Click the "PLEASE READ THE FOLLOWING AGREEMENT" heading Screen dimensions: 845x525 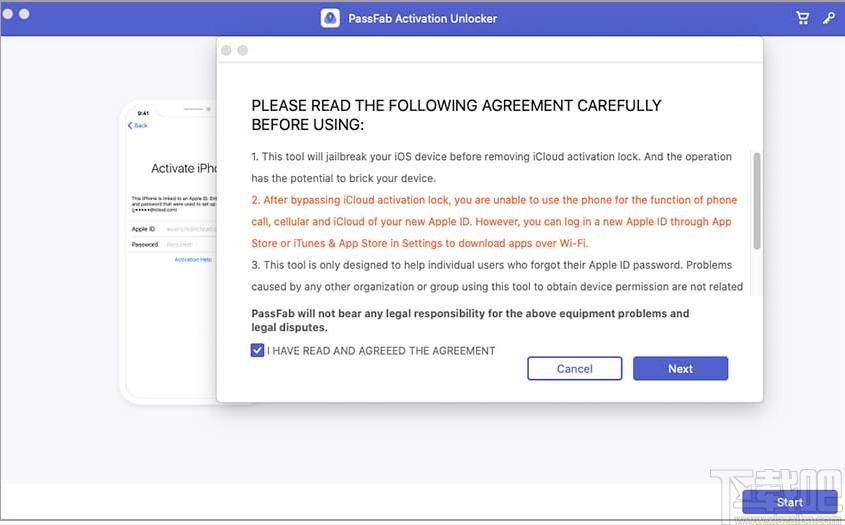456,115
